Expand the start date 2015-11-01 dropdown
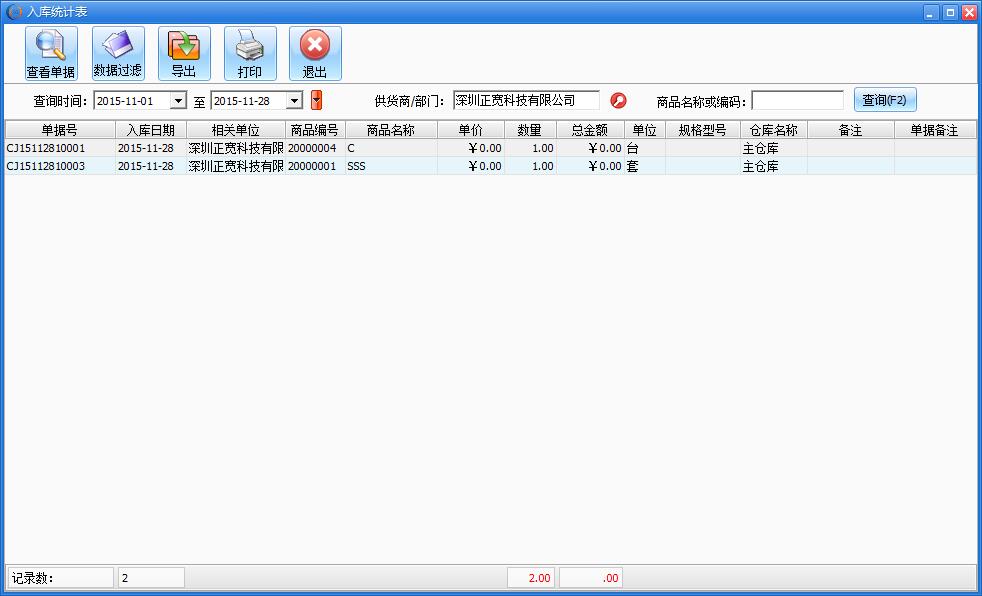982x596 pixels. point(178,100)
